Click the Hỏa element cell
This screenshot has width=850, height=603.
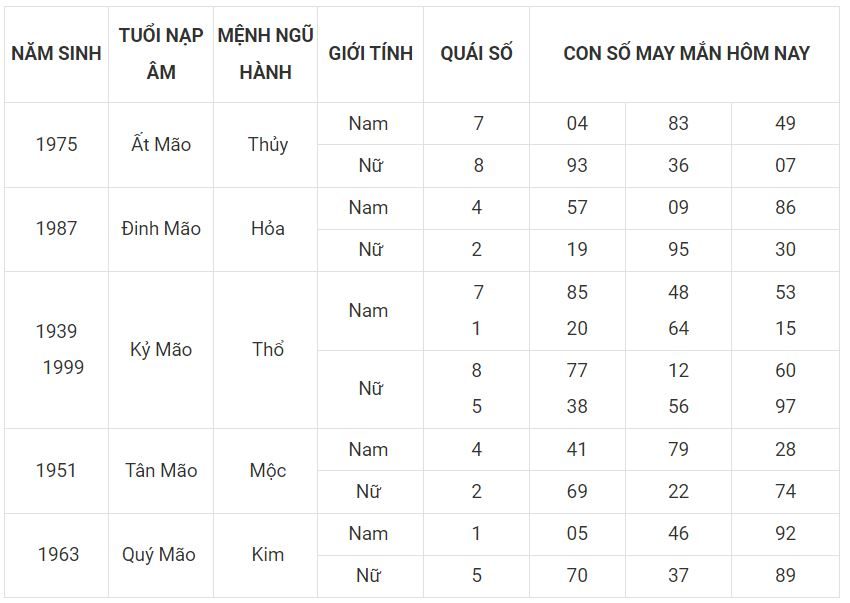[268, 228]
